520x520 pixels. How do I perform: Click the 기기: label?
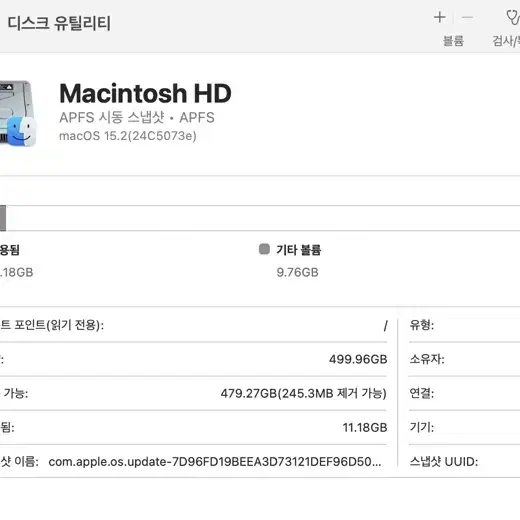tap(422, 427)
